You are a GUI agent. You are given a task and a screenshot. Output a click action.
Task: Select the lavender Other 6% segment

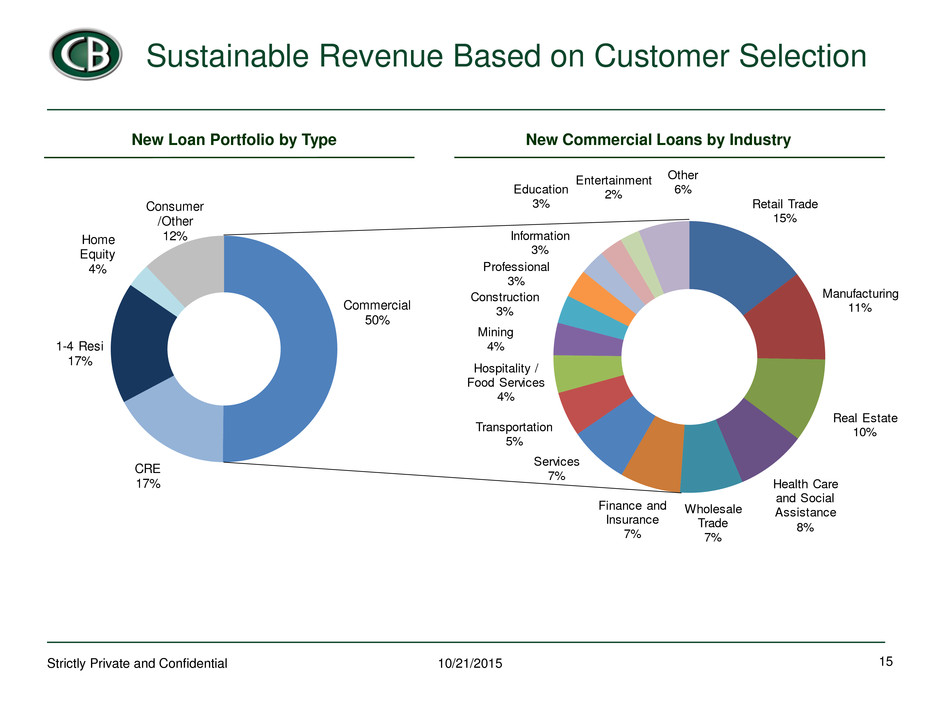tap(667, 255)
